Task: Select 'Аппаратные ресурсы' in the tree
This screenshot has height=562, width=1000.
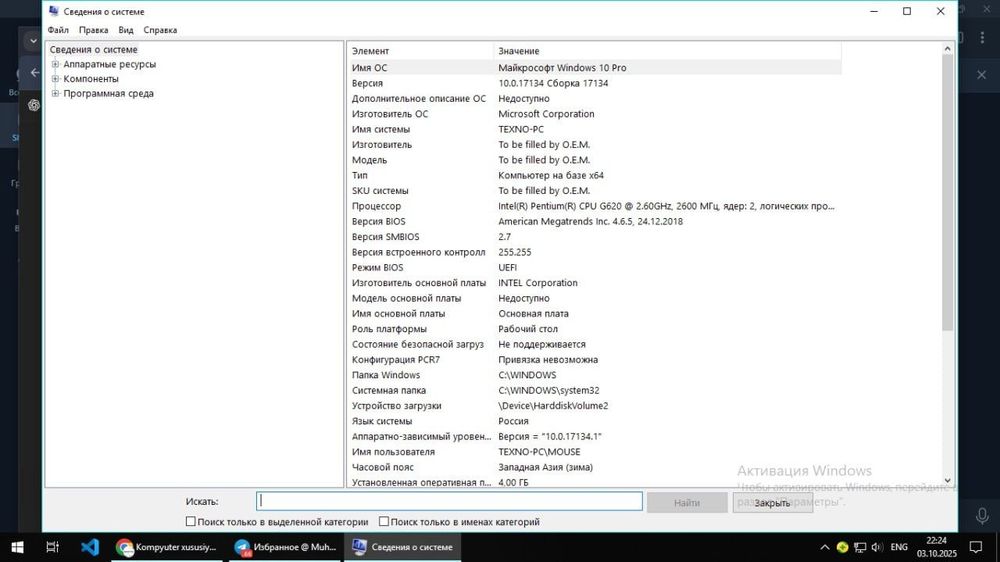Action: point(110,64)
